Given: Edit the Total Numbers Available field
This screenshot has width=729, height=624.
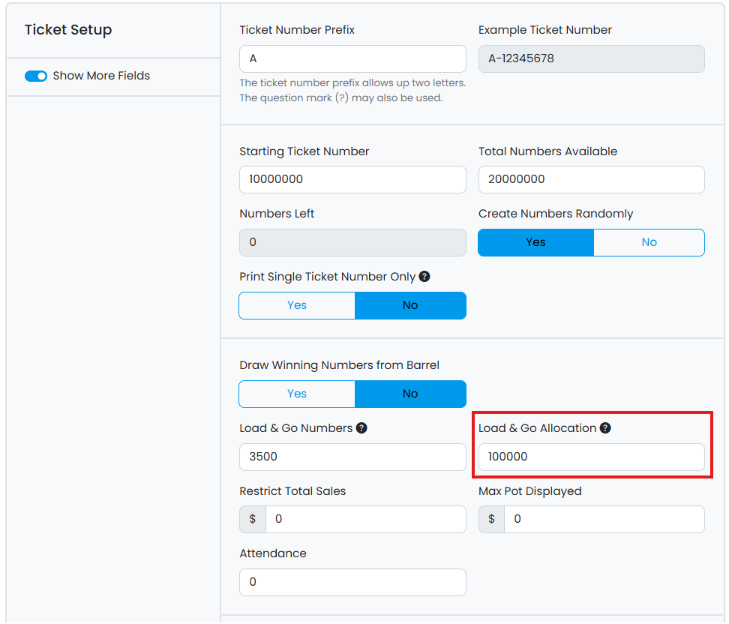Looking at the screenshot, I should [x=591, y=180].
